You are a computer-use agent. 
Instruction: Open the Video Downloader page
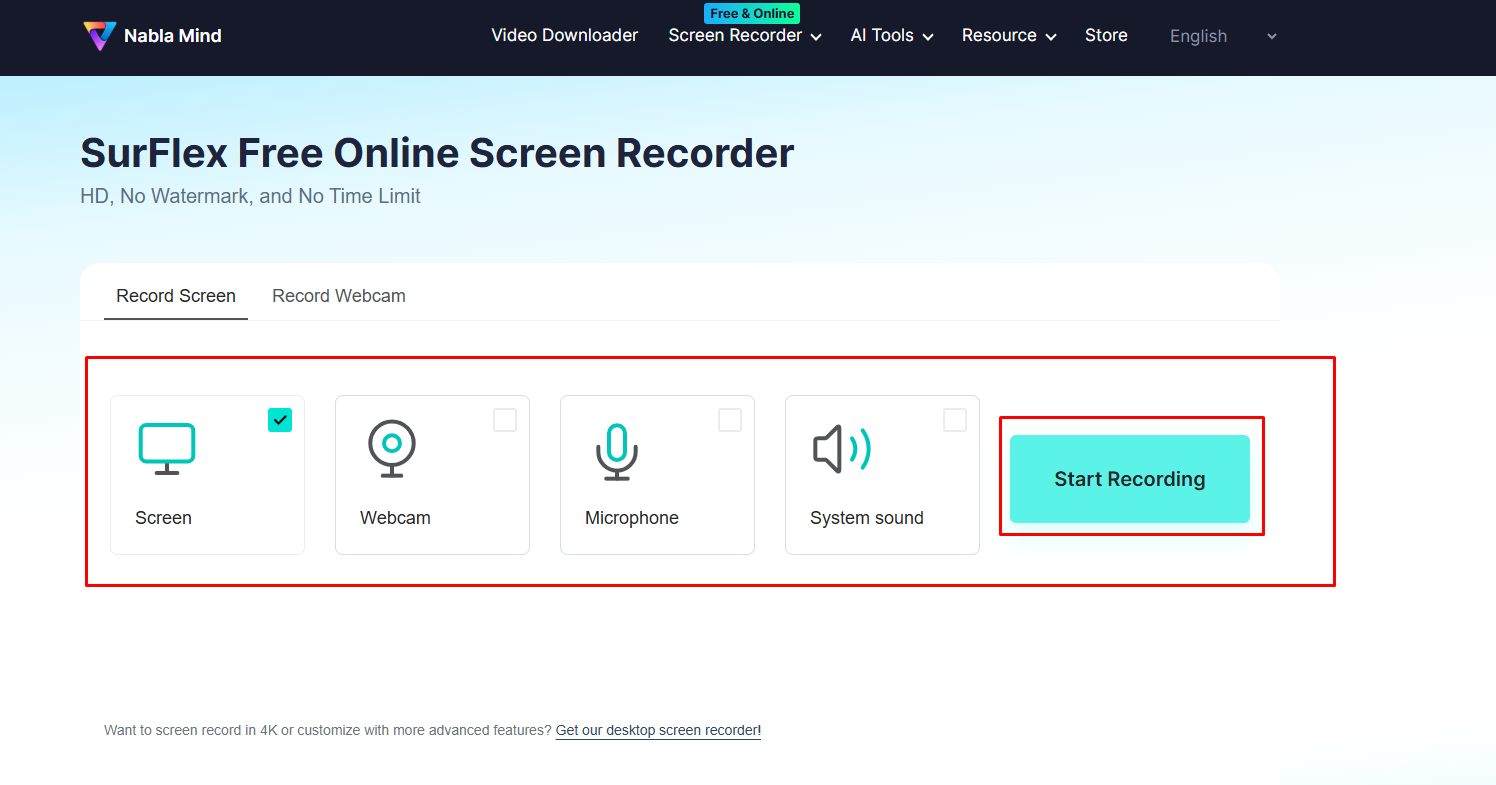[564, 35]
